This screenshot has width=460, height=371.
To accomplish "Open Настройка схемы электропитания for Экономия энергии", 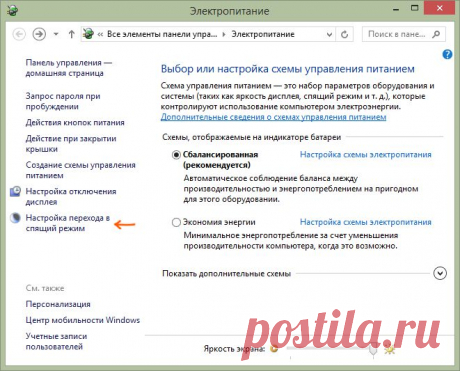I will [366, 222].
